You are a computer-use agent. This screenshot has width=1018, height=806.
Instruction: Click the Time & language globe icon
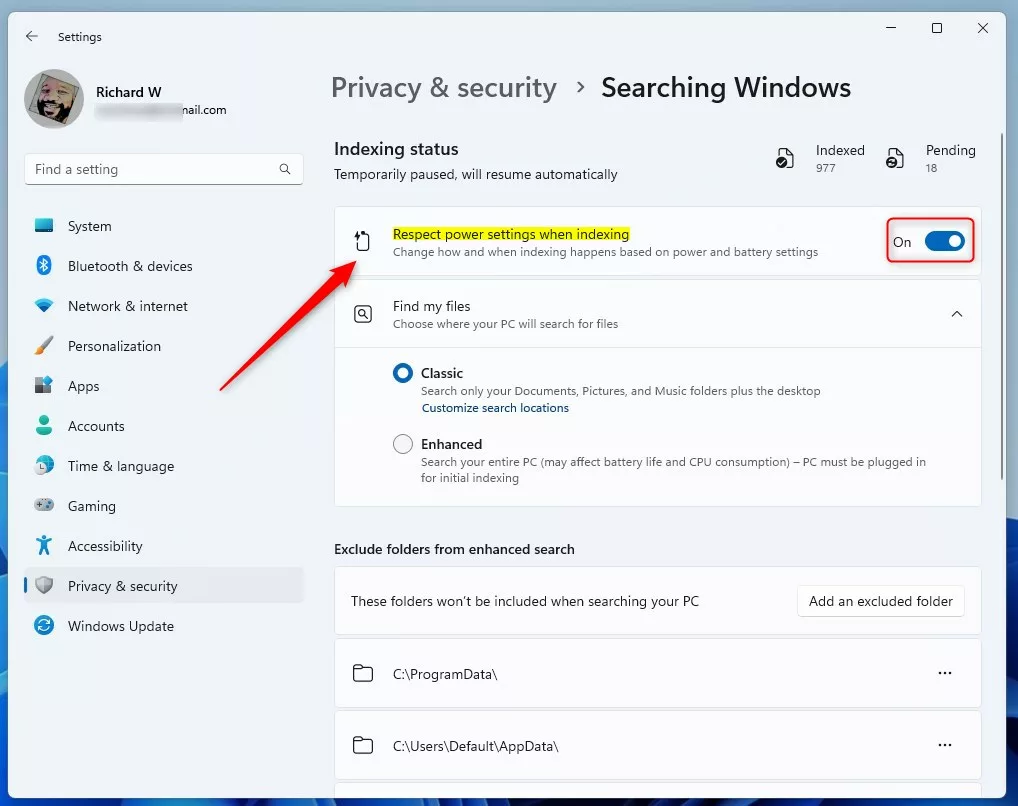[x=44, y=466]
